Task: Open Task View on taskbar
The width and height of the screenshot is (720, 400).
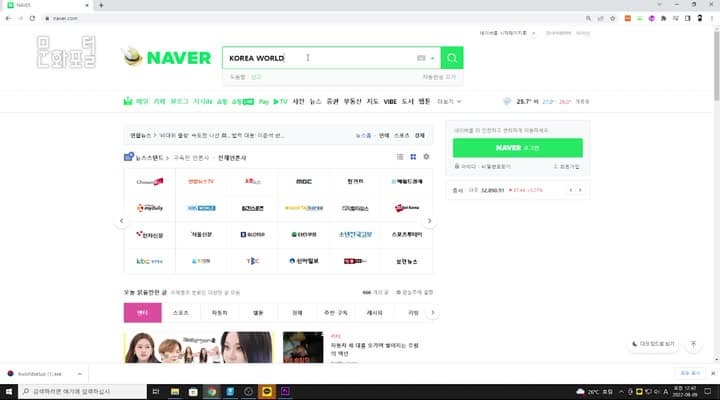Action: [156, 391]
